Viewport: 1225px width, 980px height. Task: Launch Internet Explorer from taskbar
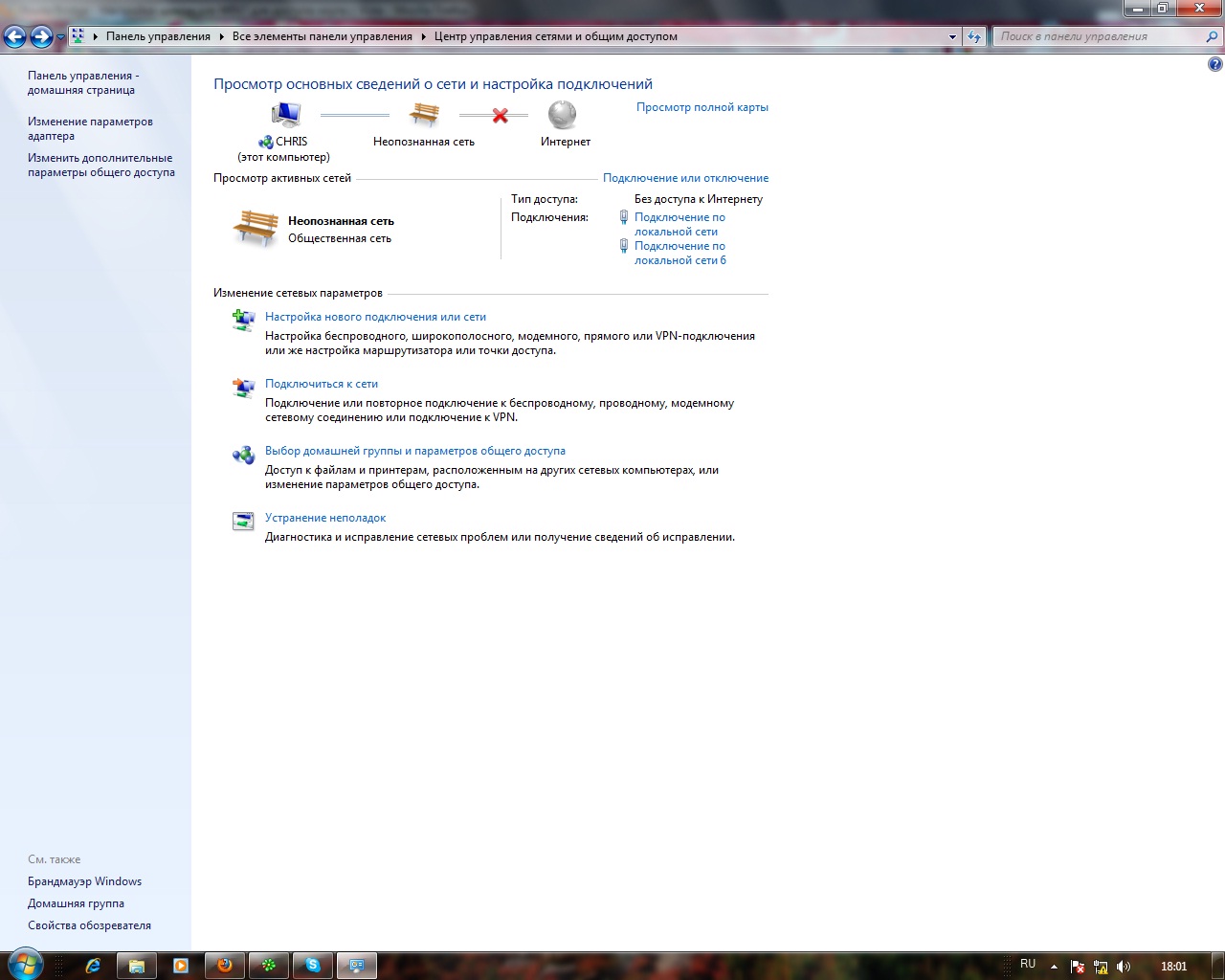(93, 966)
